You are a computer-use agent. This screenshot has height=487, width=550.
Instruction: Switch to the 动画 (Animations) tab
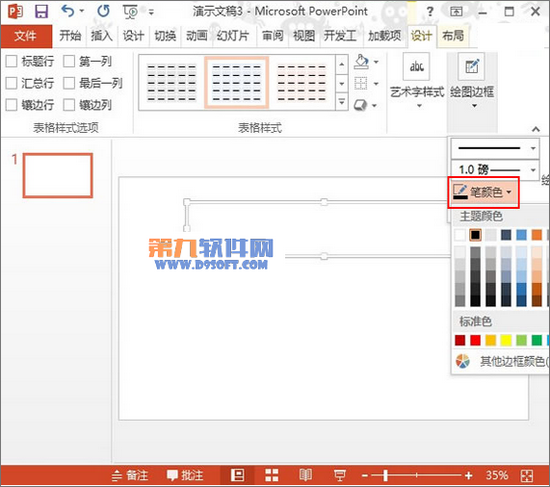196,36
